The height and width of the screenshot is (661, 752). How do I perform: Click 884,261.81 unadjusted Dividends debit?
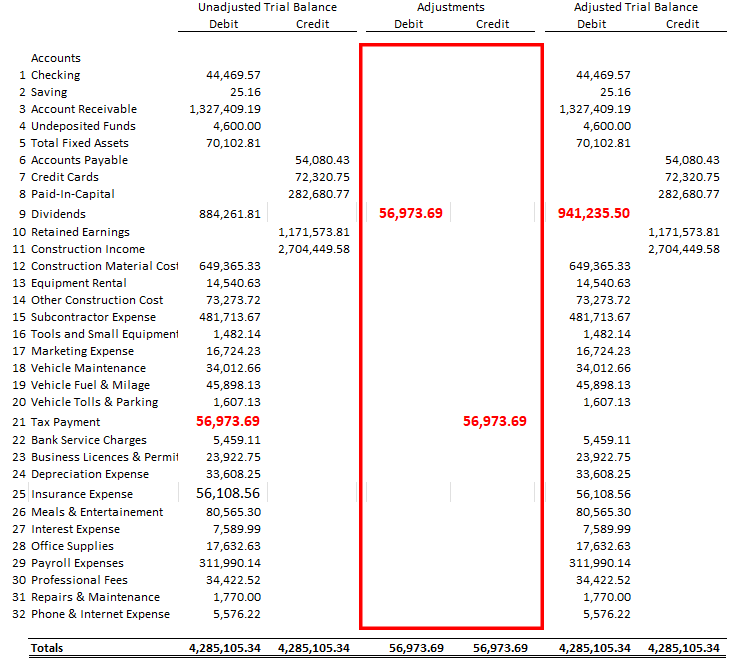(230, 214)
